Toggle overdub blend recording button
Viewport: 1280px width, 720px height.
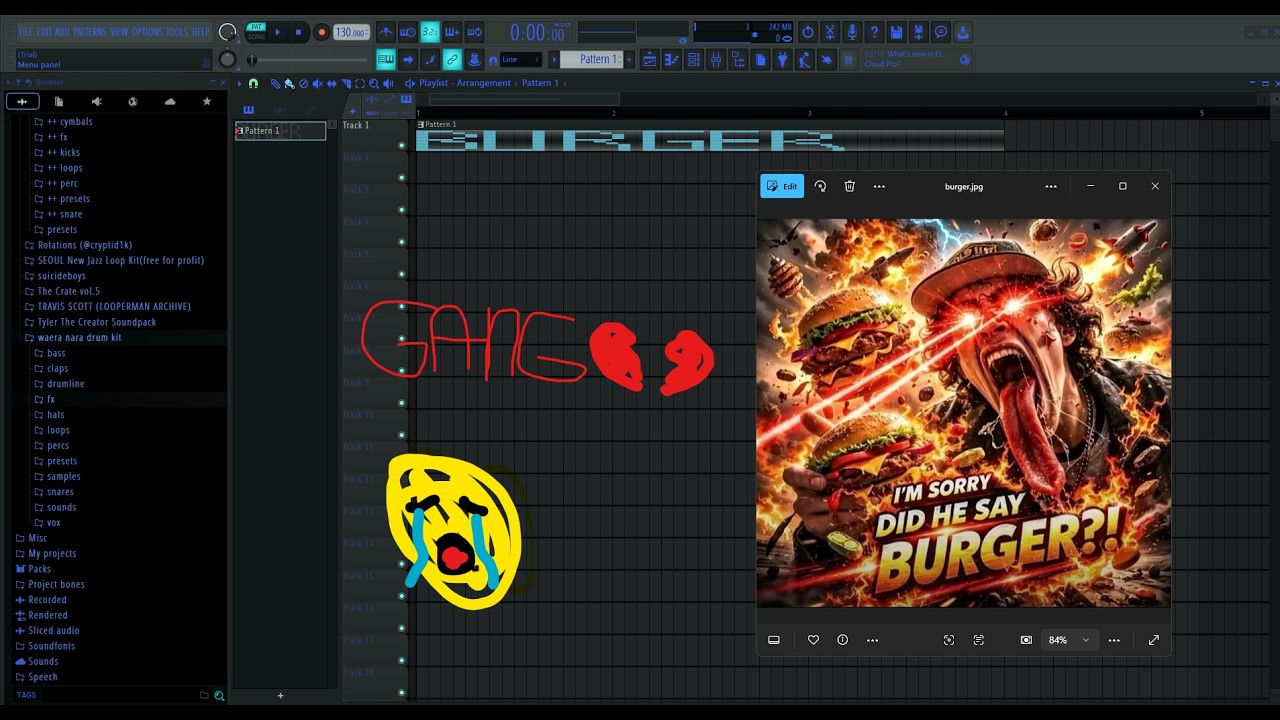pos(452,32)
